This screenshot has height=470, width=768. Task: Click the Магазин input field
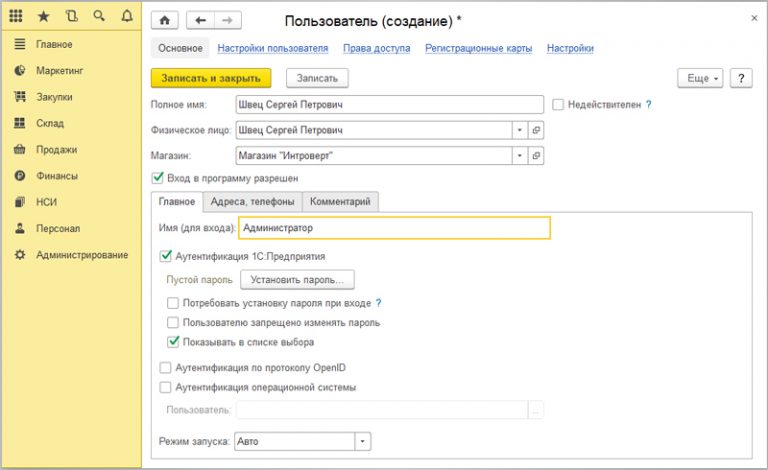coord(374,156)
